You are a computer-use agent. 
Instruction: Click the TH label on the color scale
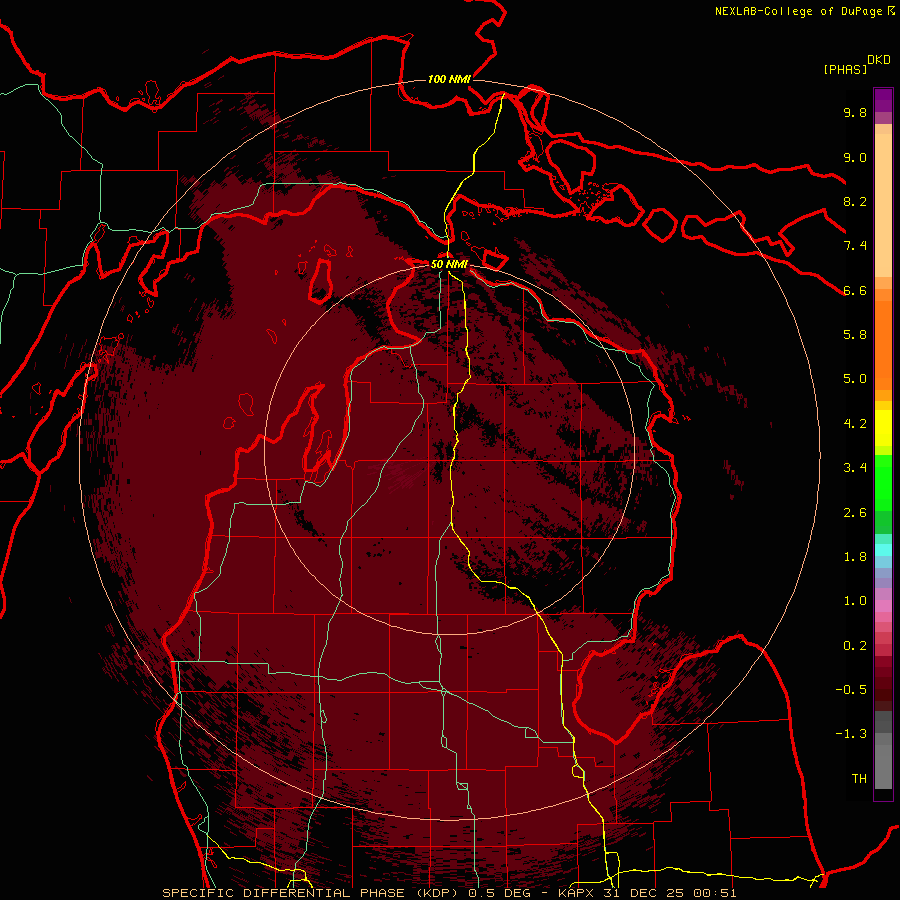pyautogui.click(x=859, y=779)
